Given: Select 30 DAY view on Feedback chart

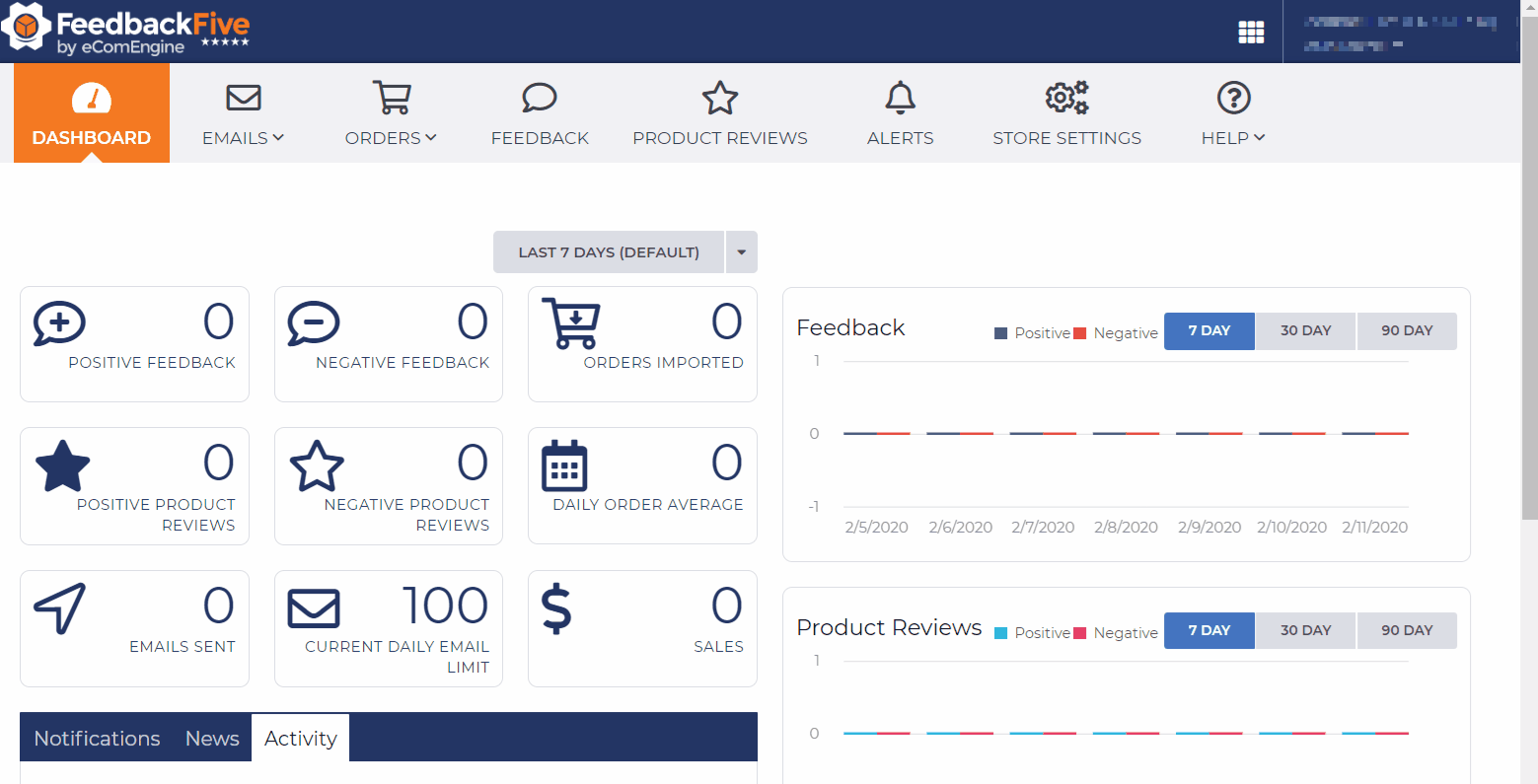Looking at the screenshot, I should [1304, 330].
